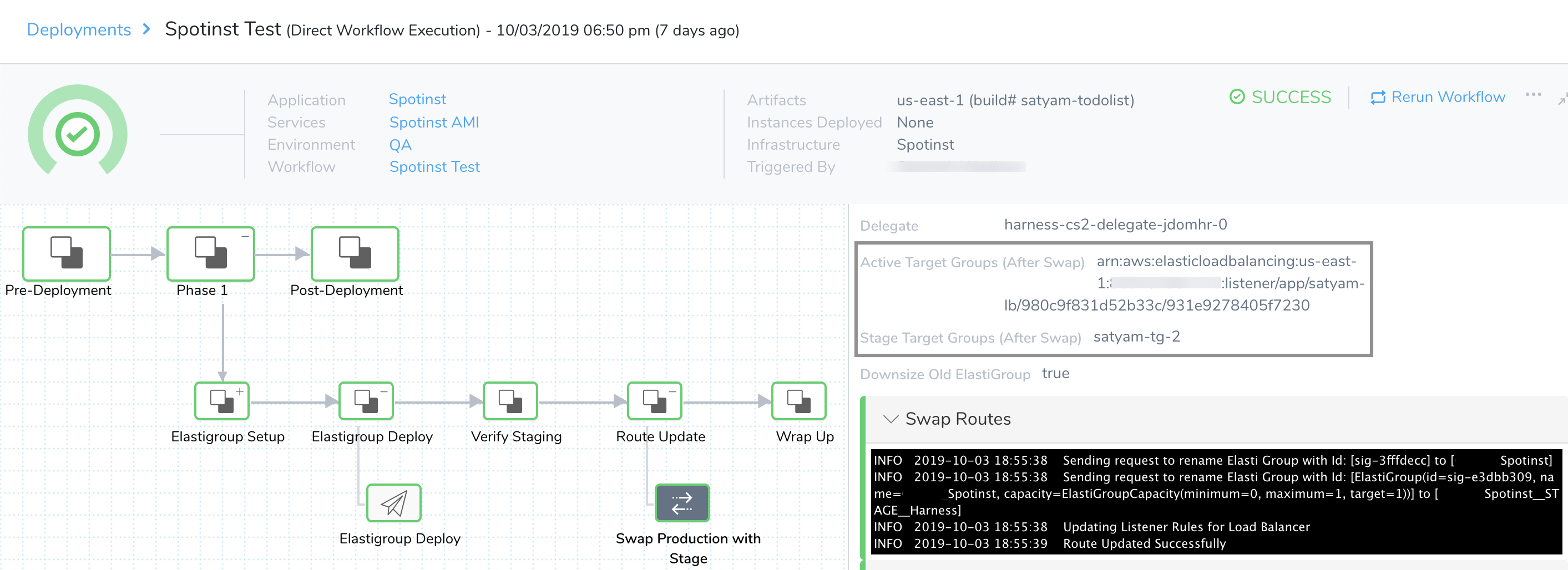The width and height of the screenshot is (1568, 570).
Task: Click the Instances Deployed None value
Action: point(915,123)
